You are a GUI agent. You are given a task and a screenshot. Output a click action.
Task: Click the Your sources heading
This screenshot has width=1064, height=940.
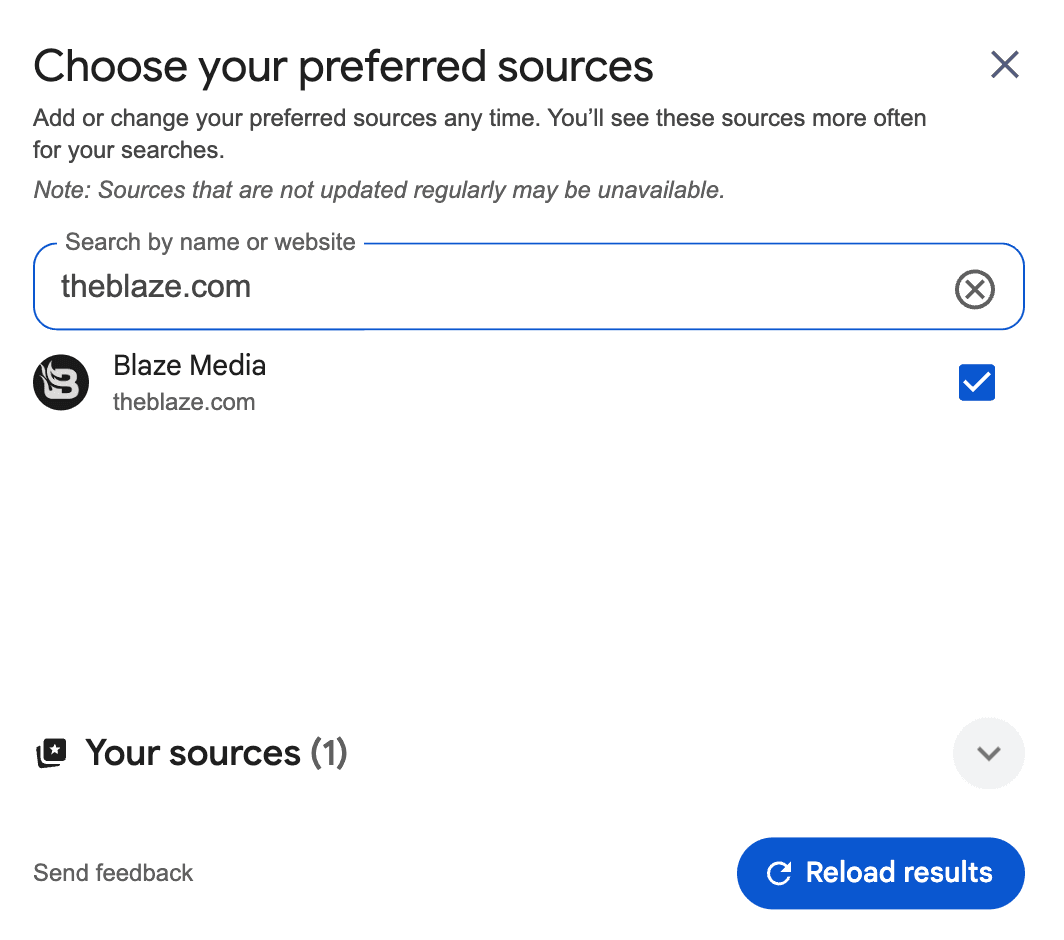pyautogui.click(x=193, y=753)
